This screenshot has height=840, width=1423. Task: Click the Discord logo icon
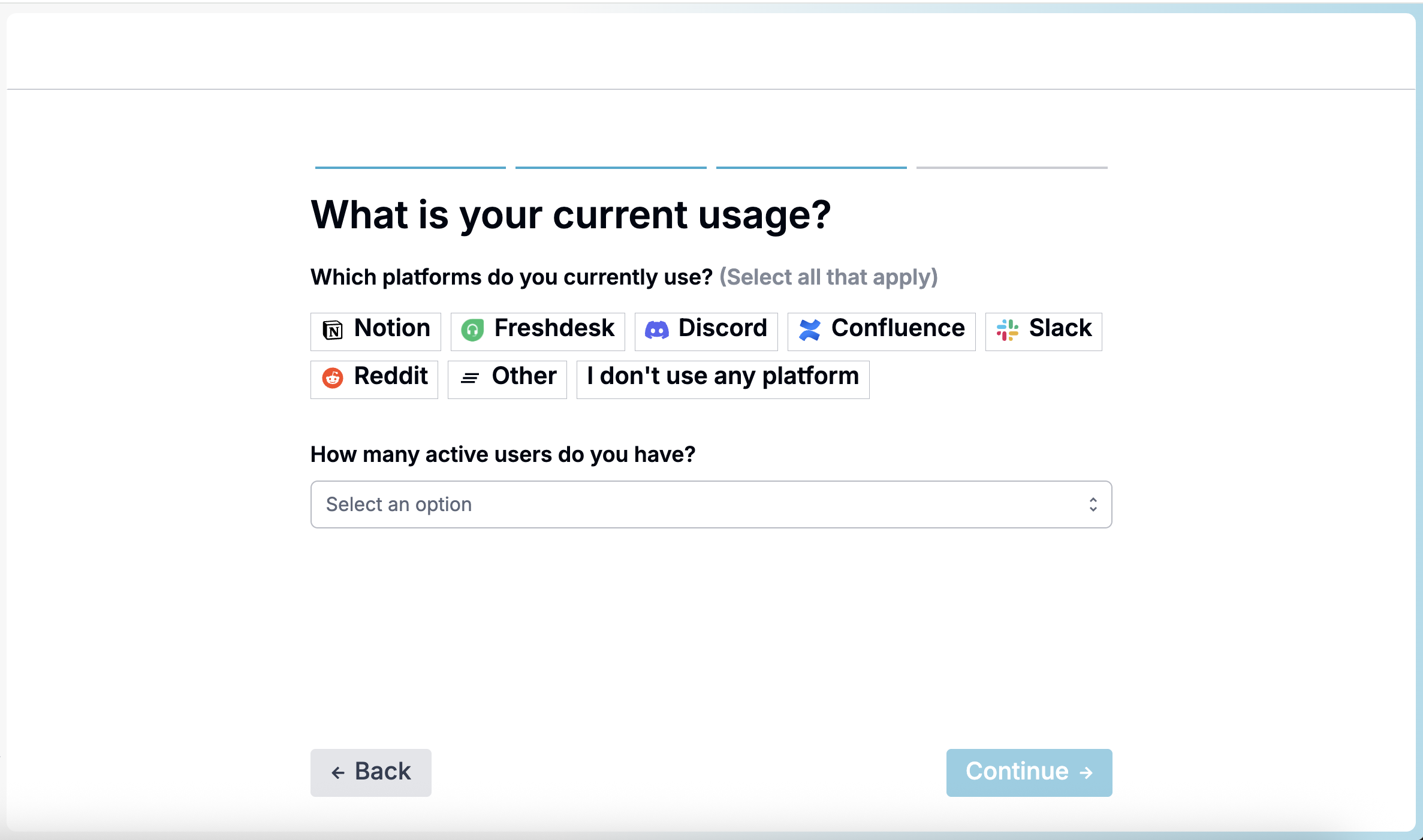tap(656, 330)
